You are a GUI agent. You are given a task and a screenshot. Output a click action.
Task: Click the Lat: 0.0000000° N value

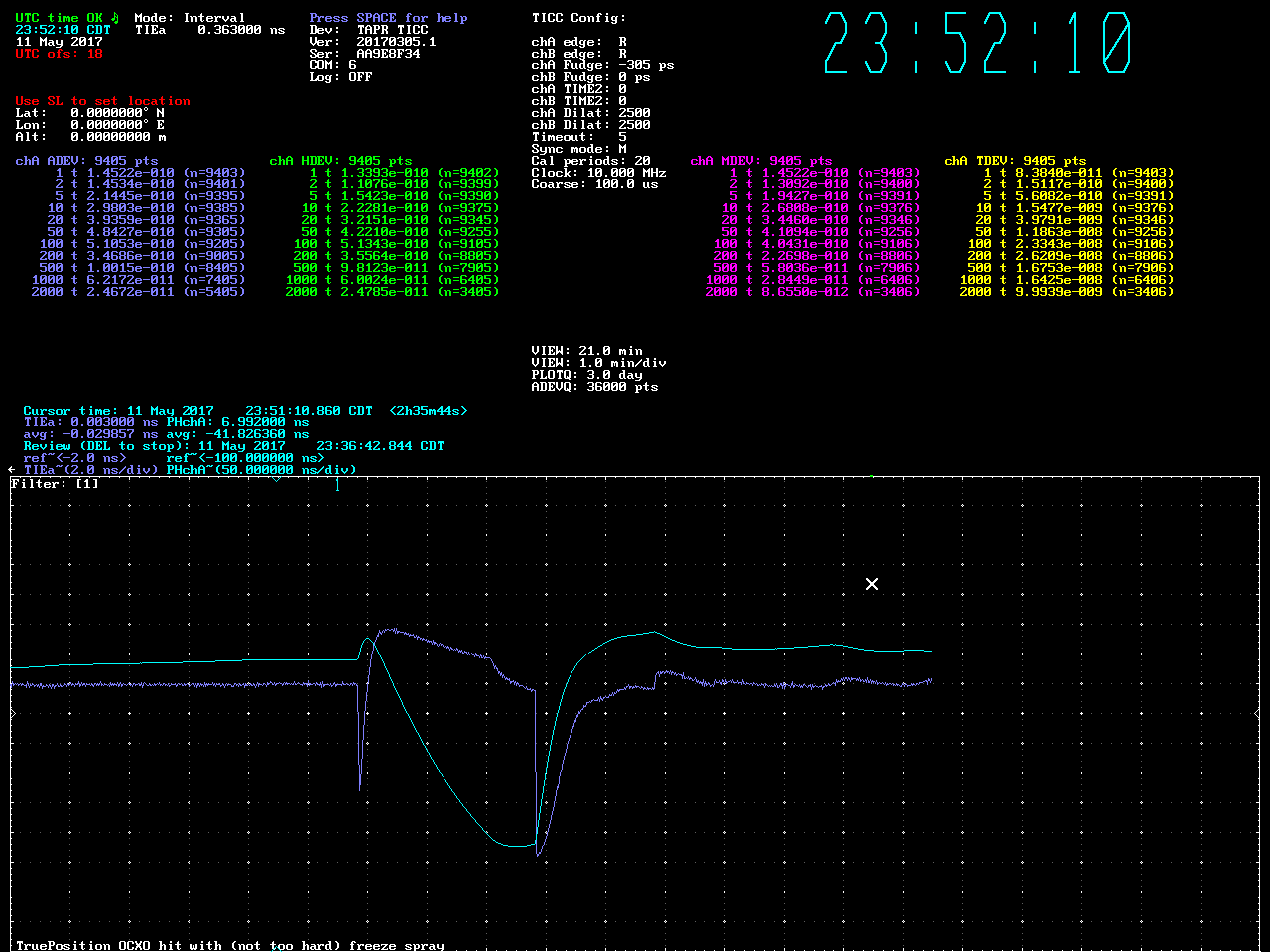(x=90, y=113)
